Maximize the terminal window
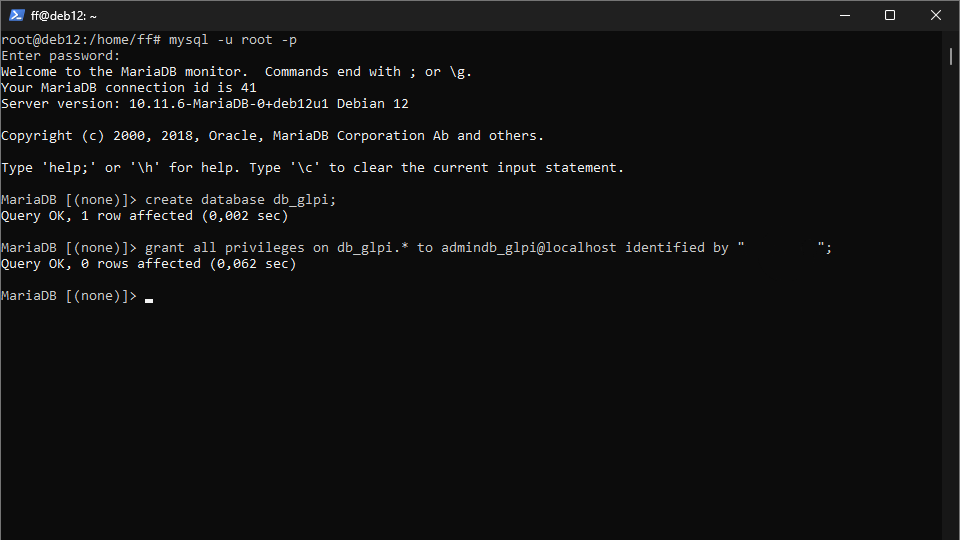Viewport: 960px width, 540px height. pos(890,15)
